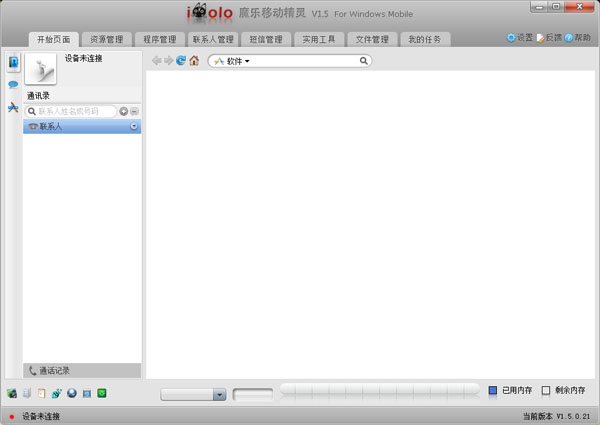Open the messages speech bubble sidebar icon
Screen dimensions: 600x425
pyautogui.click(x=13, y=85)
